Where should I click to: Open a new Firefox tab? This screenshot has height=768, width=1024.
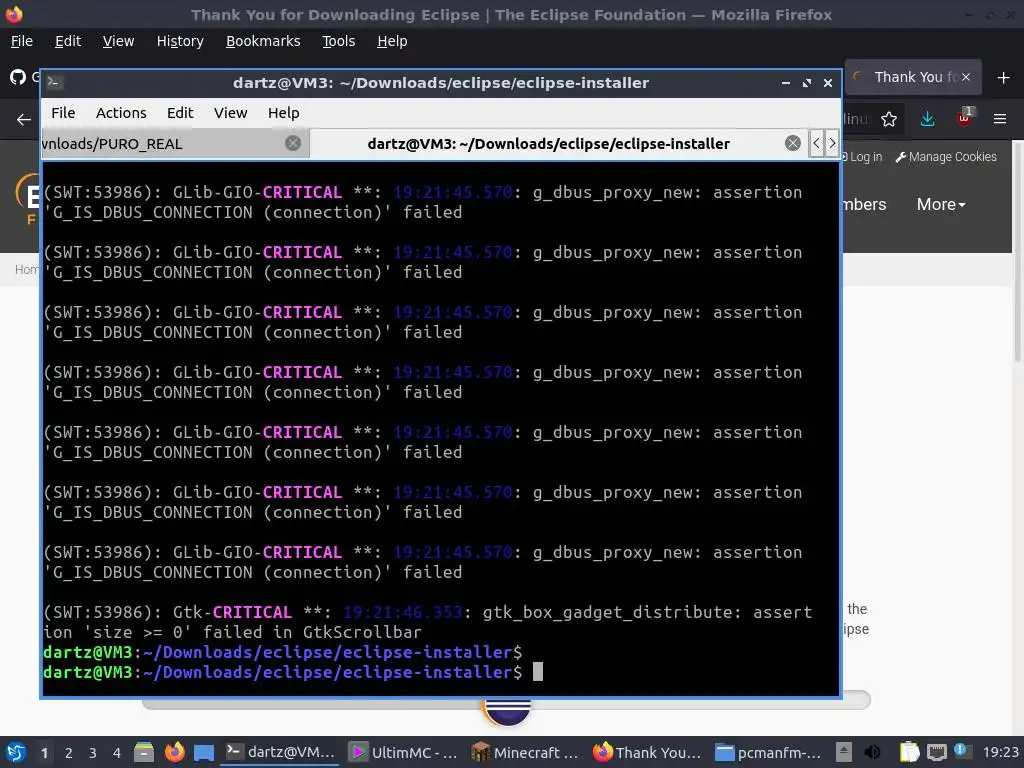tap(1003, 78)
